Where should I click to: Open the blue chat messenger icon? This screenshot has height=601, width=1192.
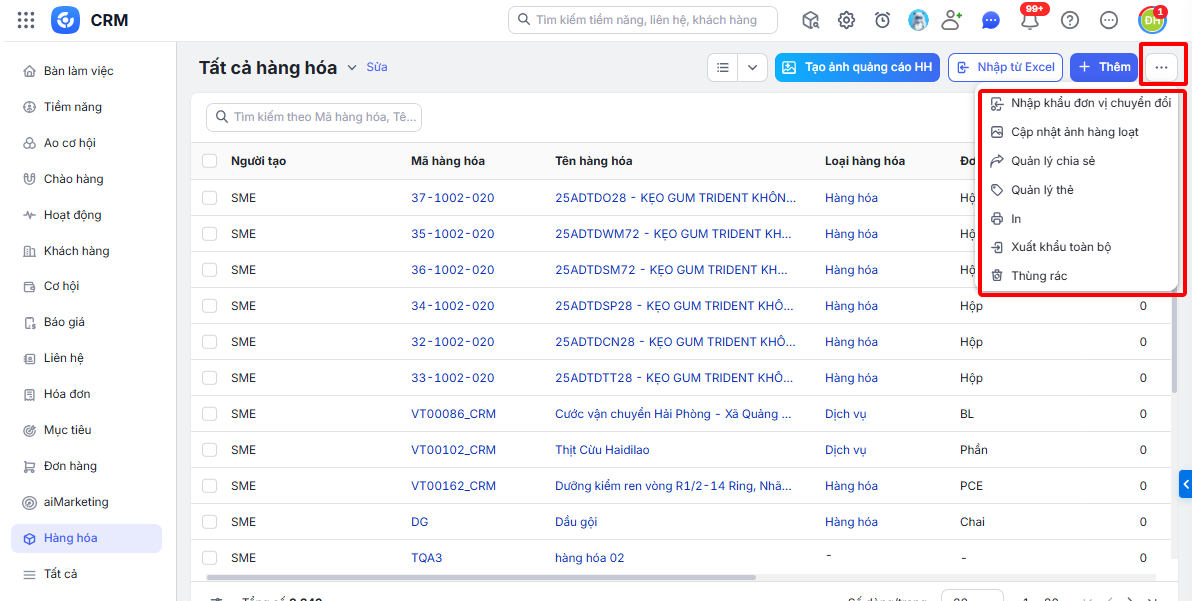990,21
